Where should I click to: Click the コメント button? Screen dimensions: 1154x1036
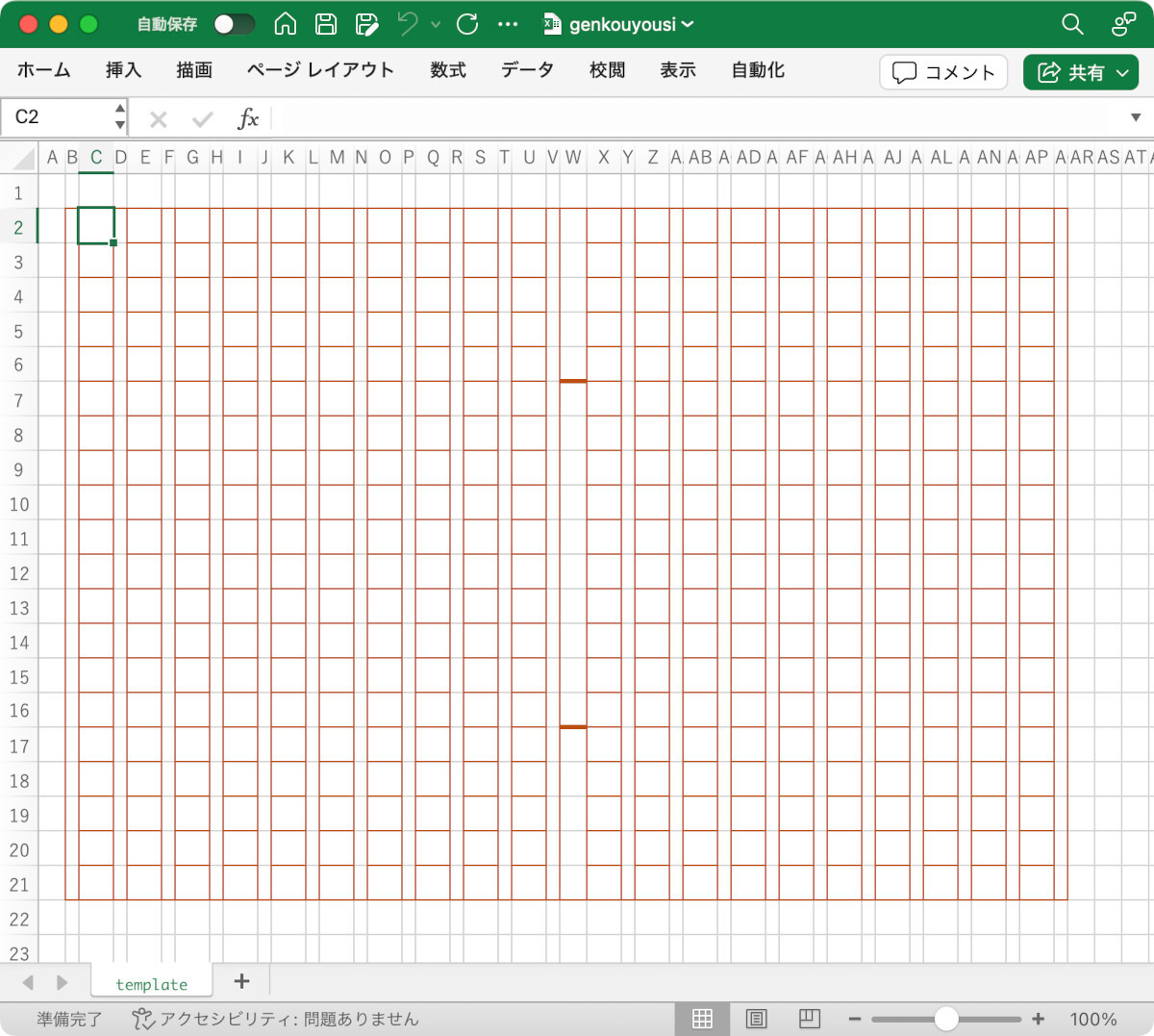(x=943, y=72)
